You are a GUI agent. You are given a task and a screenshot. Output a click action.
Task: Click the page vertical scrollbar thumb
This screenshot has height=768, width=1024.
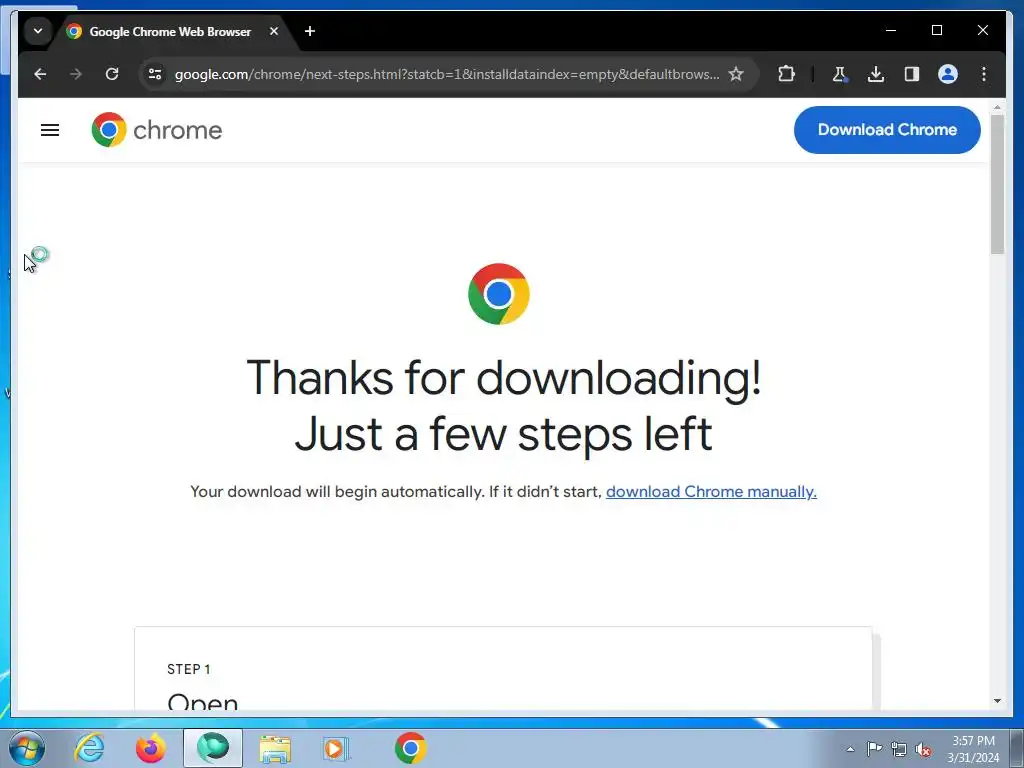[997, 184]
